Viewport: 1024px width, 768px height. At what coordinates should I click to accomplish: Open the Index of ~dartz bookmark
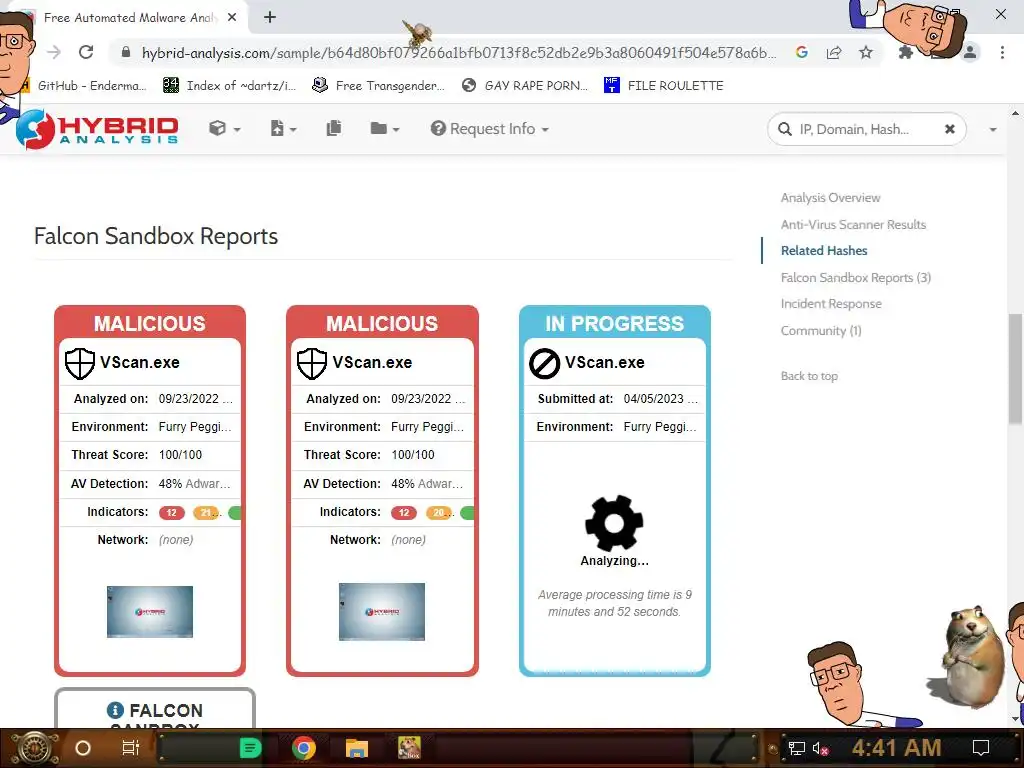click(230, 86)
